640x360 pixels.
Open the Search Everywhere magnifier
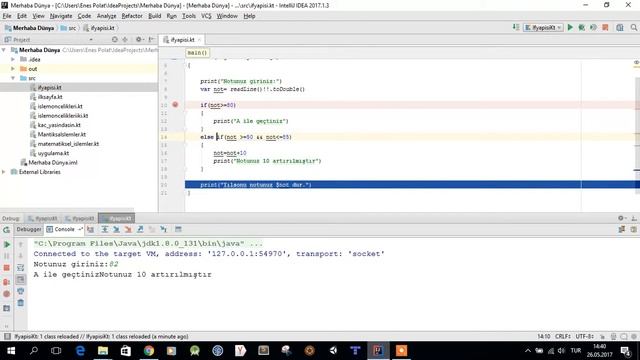[x=633, y=27]
